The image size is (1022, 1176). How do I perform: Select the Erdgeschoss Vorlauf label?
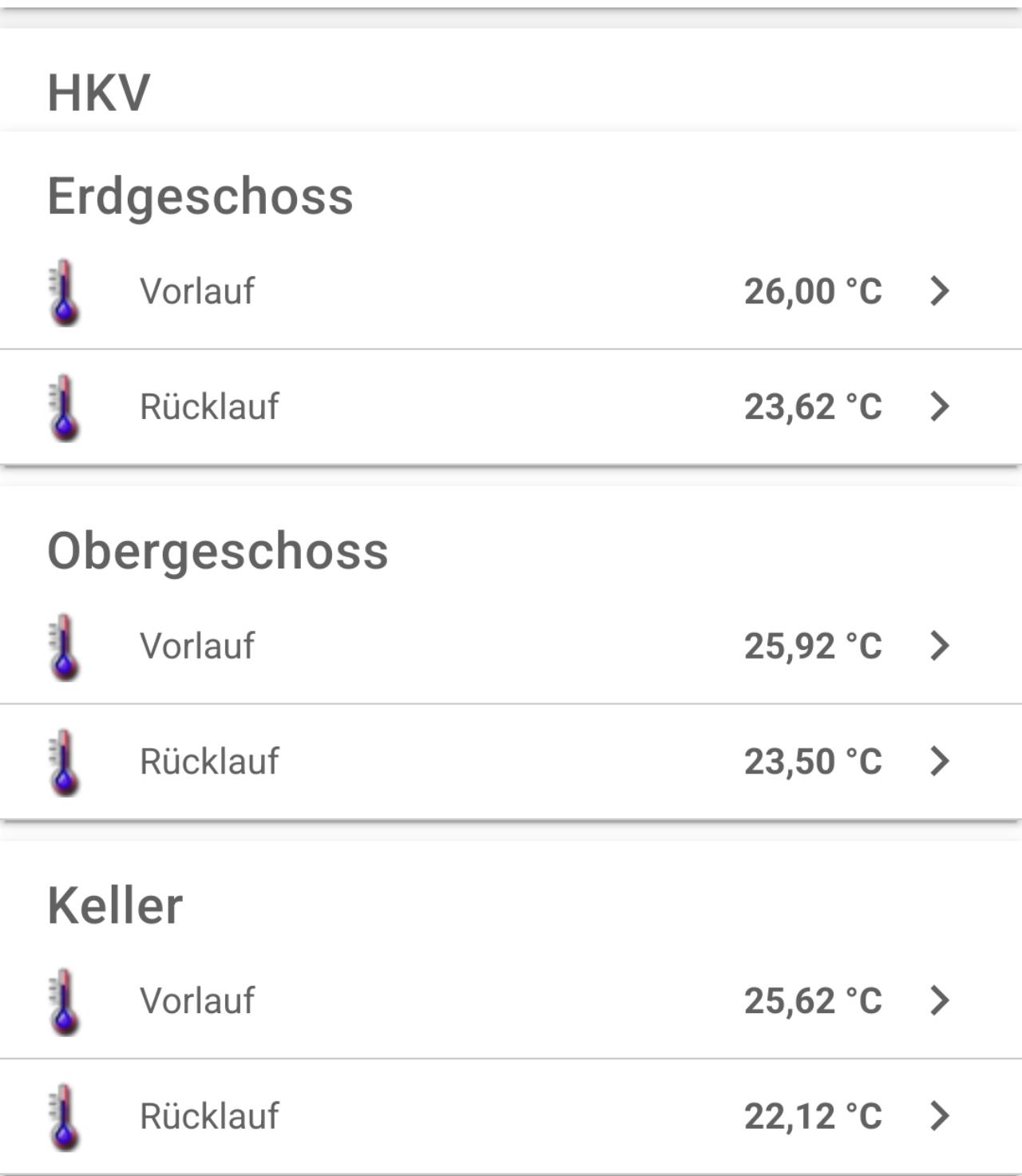tap(197, 291)
